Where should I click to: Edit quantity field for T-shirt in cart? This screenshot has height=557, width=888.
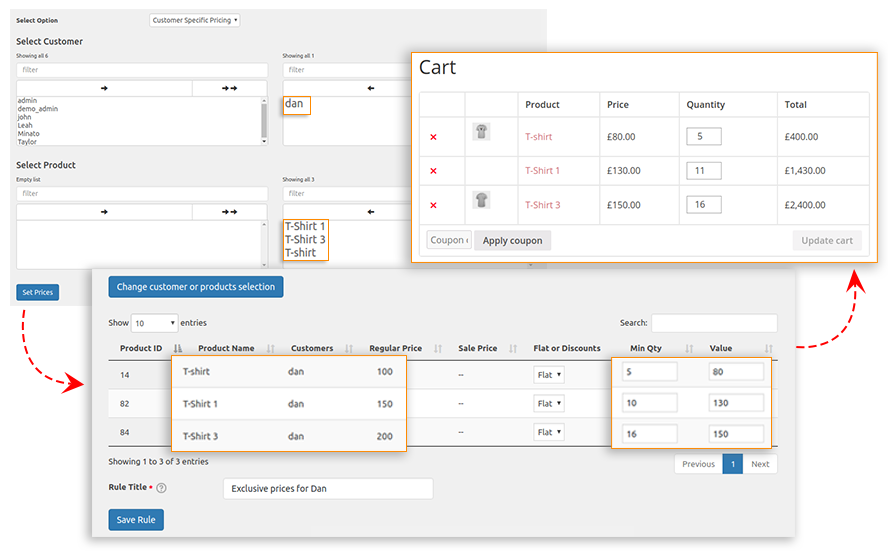pyautogui.click(x=704, y=137)
